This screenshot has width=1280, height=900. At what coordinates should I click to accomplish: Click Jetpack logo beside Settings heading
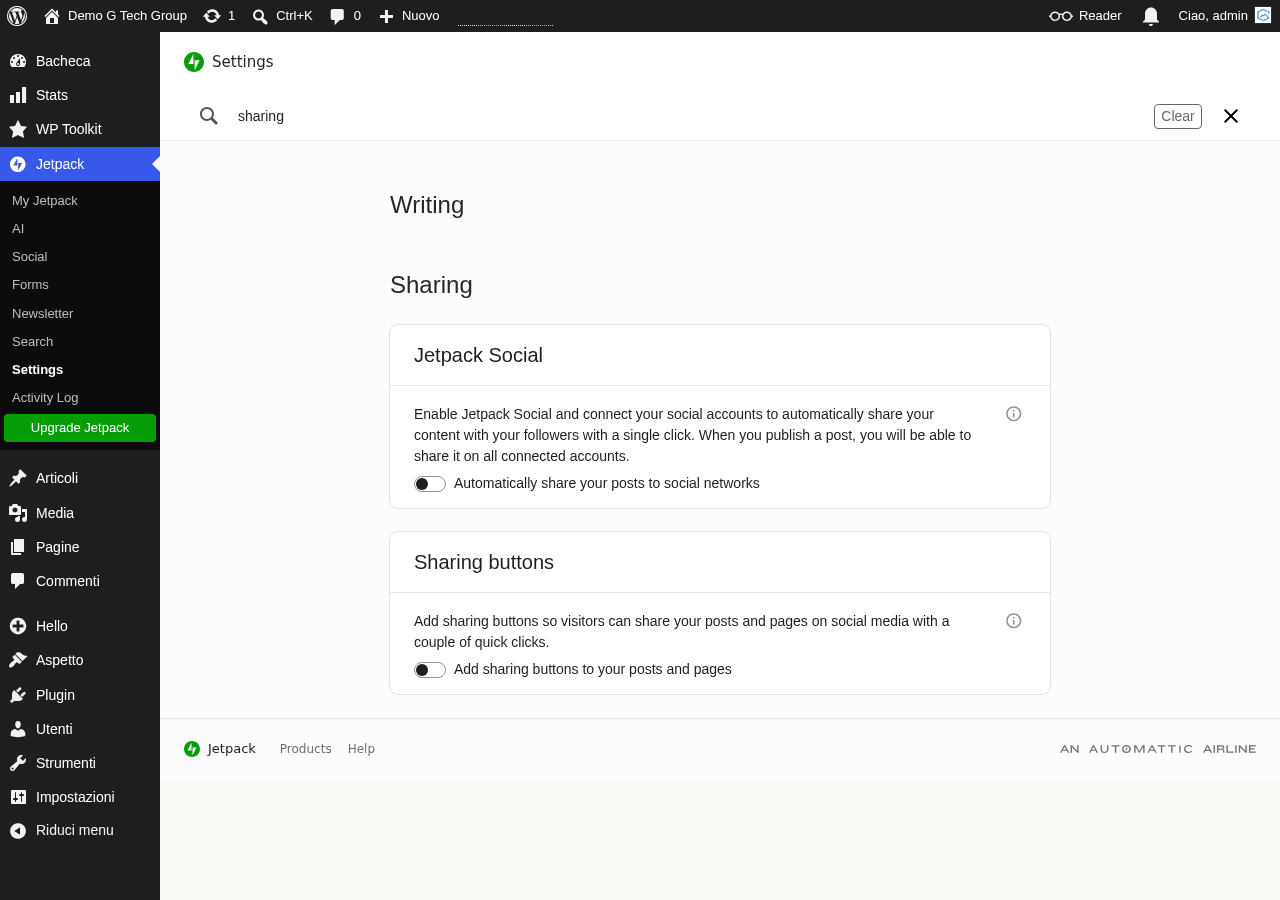point(194,62)
